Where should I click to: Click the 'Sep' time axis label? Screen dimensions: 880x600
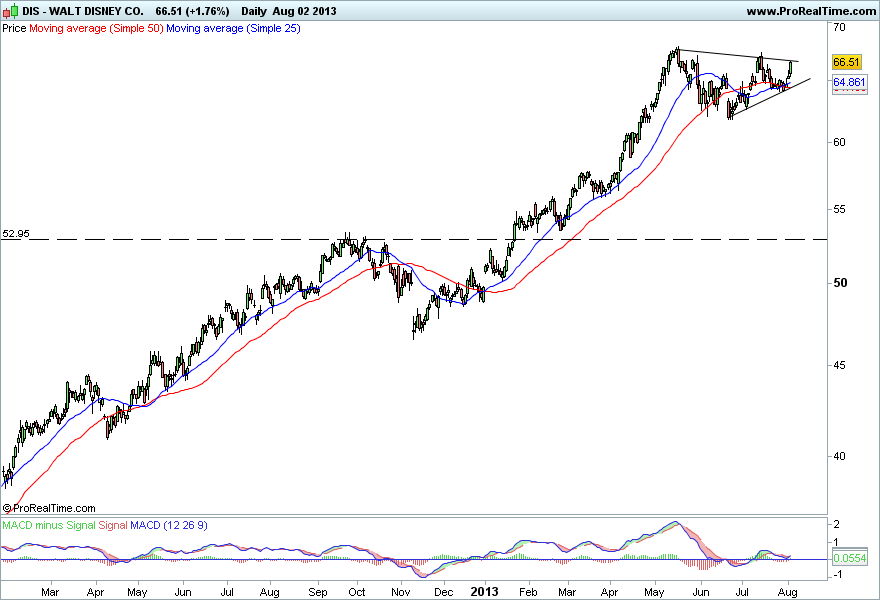click(x=318, y=592)
